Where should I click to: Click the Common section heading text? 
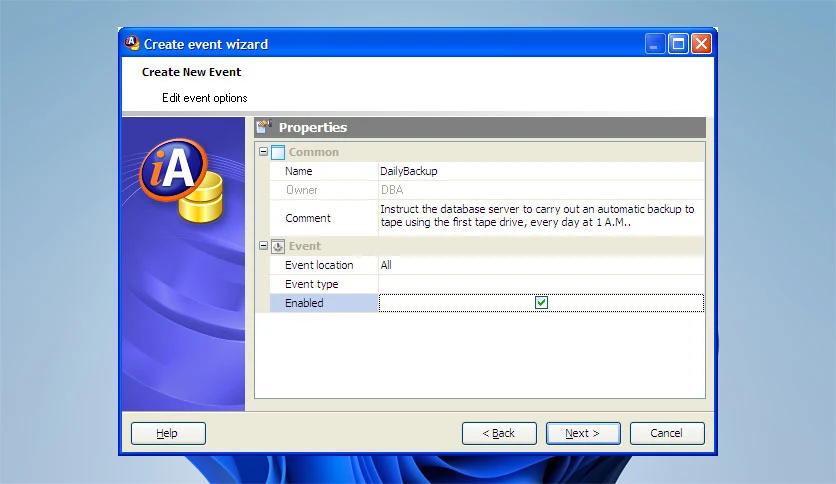tap(314, 152)
